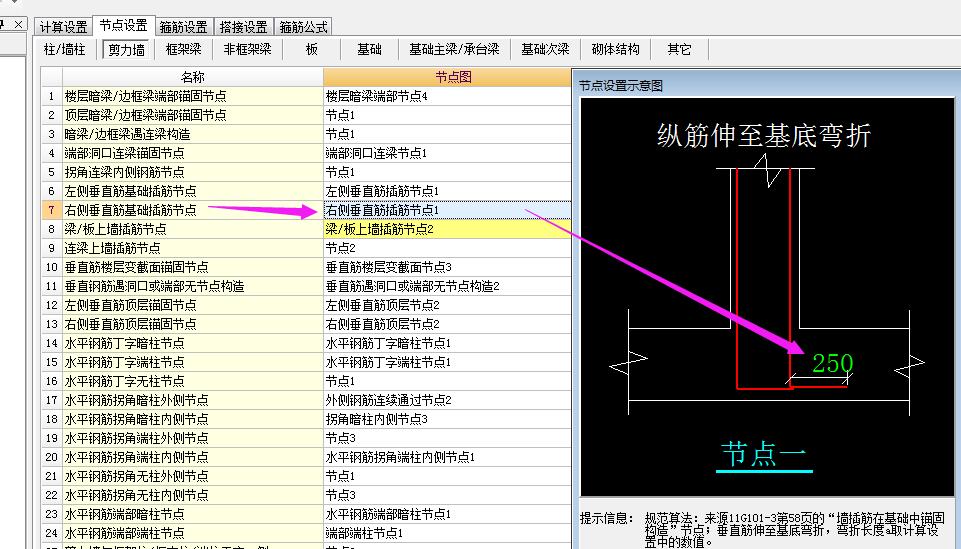Open the 箍筋公式 tab

[x=303, y=26]
